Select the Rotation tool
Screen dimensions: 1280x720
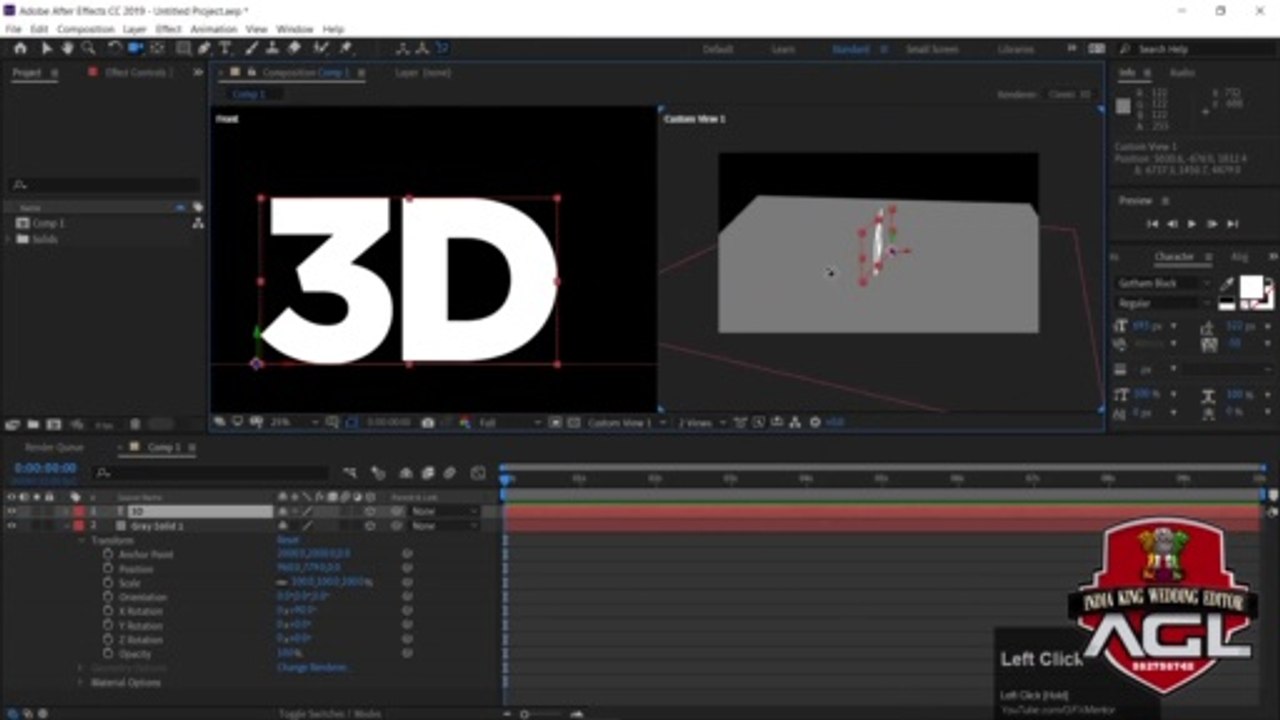pyautogui.click(x=114, y=48)
